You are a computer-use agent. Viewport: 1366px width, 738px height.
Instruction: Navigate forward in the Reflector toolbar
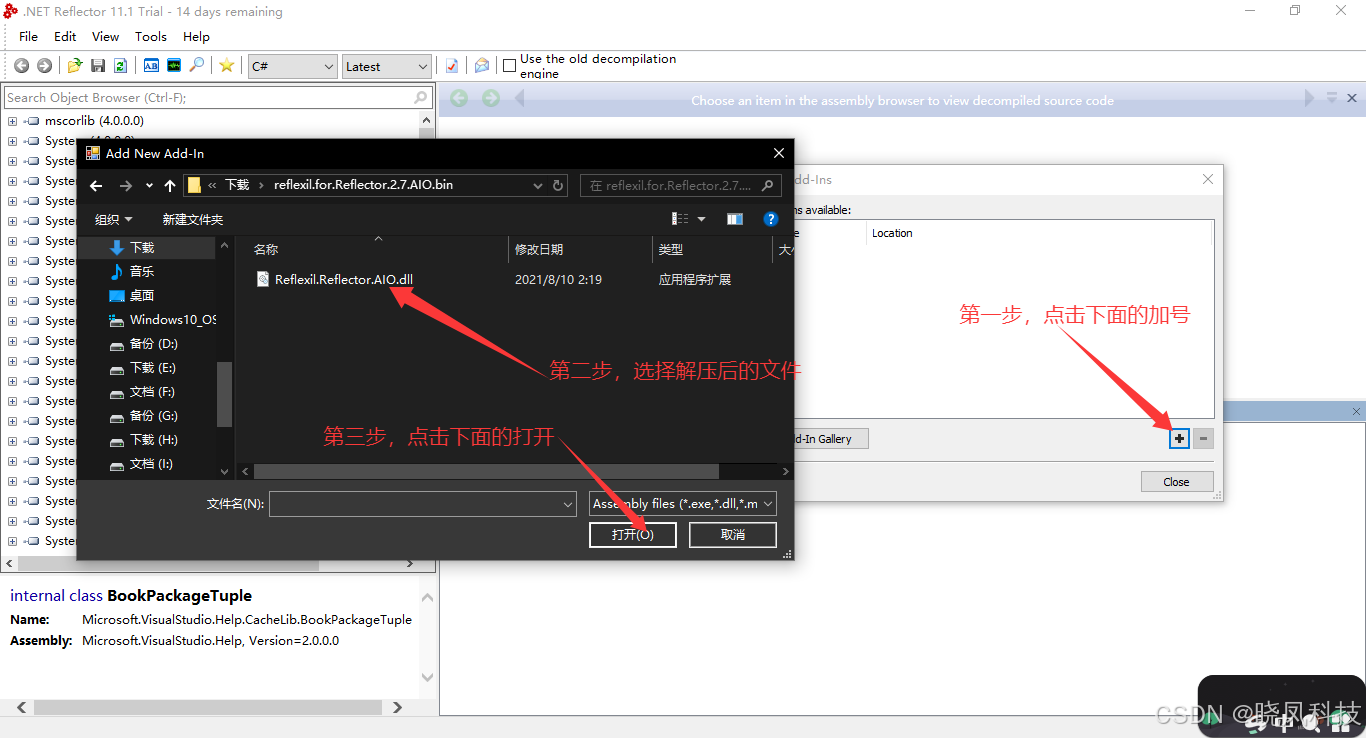tap(44, 65)
